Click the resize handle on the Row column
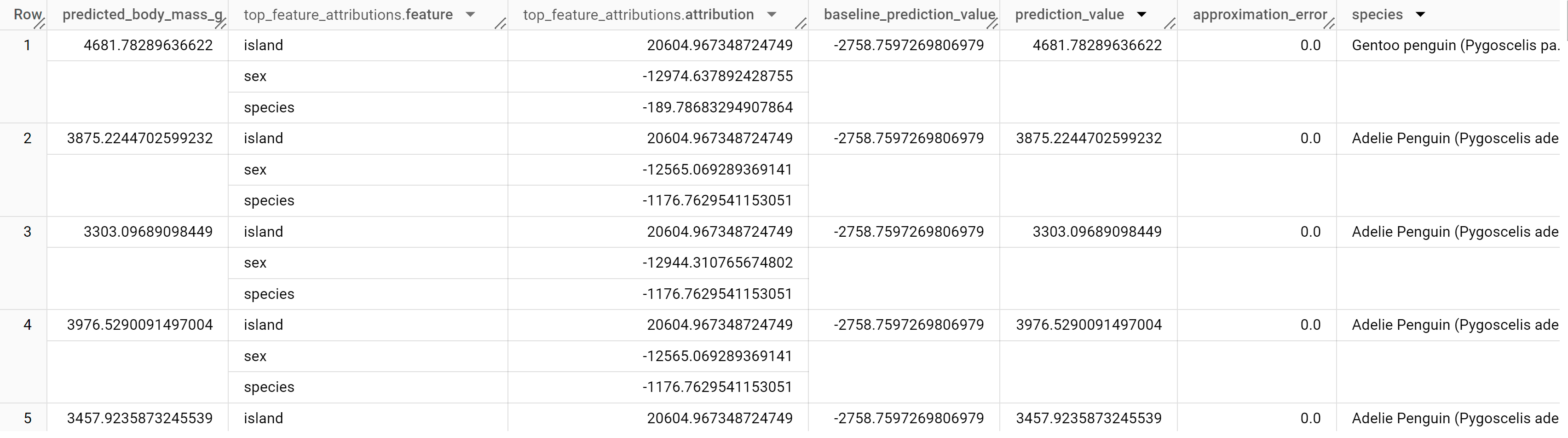Screen dimensions: 1568x438 [40, 24]
